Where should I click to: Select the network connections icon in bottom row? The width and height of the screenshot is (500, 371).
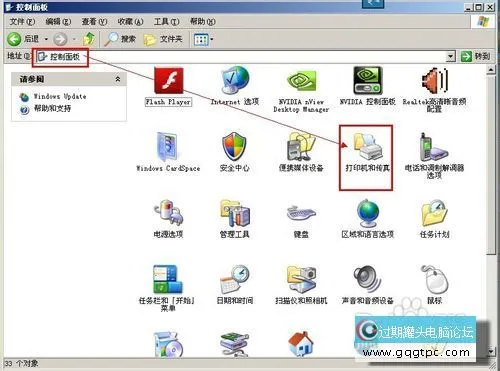pos(235,345)
